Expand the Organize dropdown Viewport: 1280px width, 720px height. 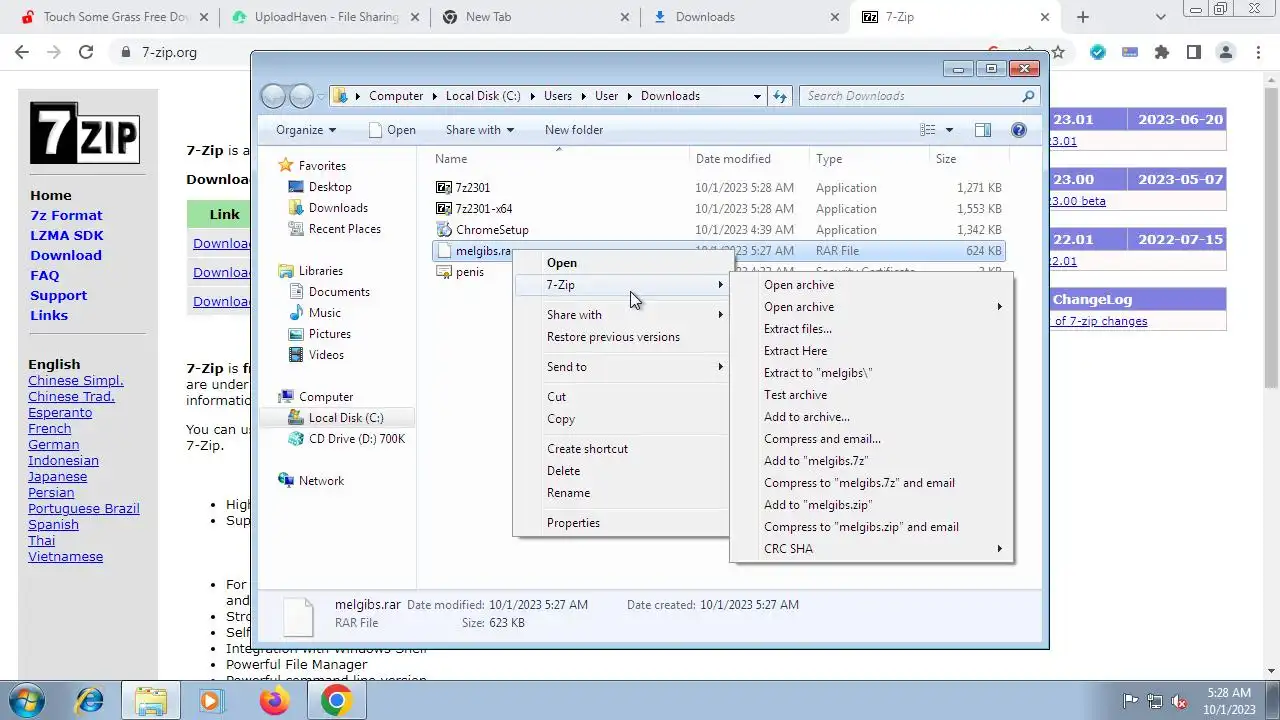(306, 130)
